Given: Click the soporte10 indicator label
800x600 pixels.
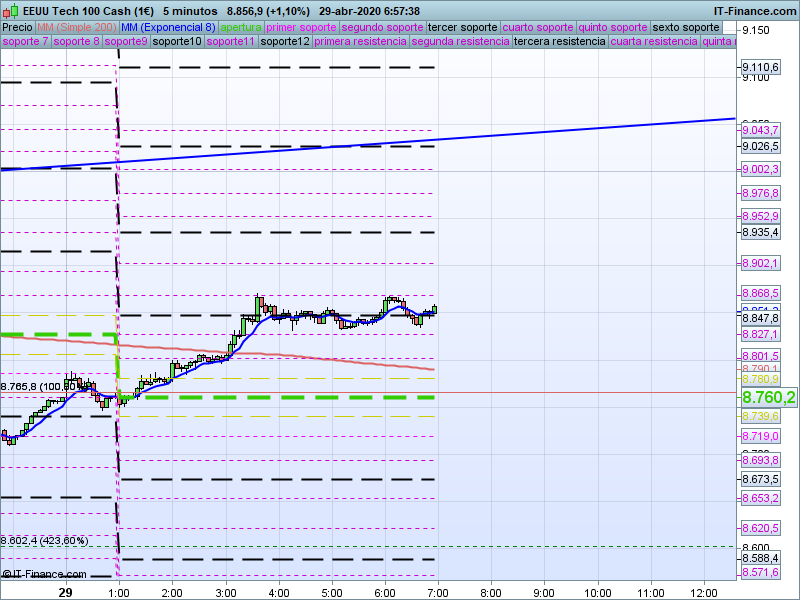Looking at the screenshot, I should pyautogui.click(x=177, y=42).
